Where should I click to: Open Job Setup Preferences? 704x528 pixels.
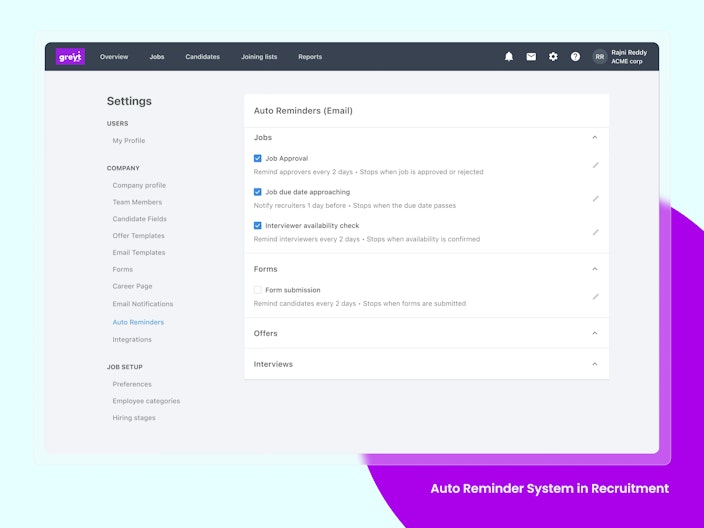132,384
